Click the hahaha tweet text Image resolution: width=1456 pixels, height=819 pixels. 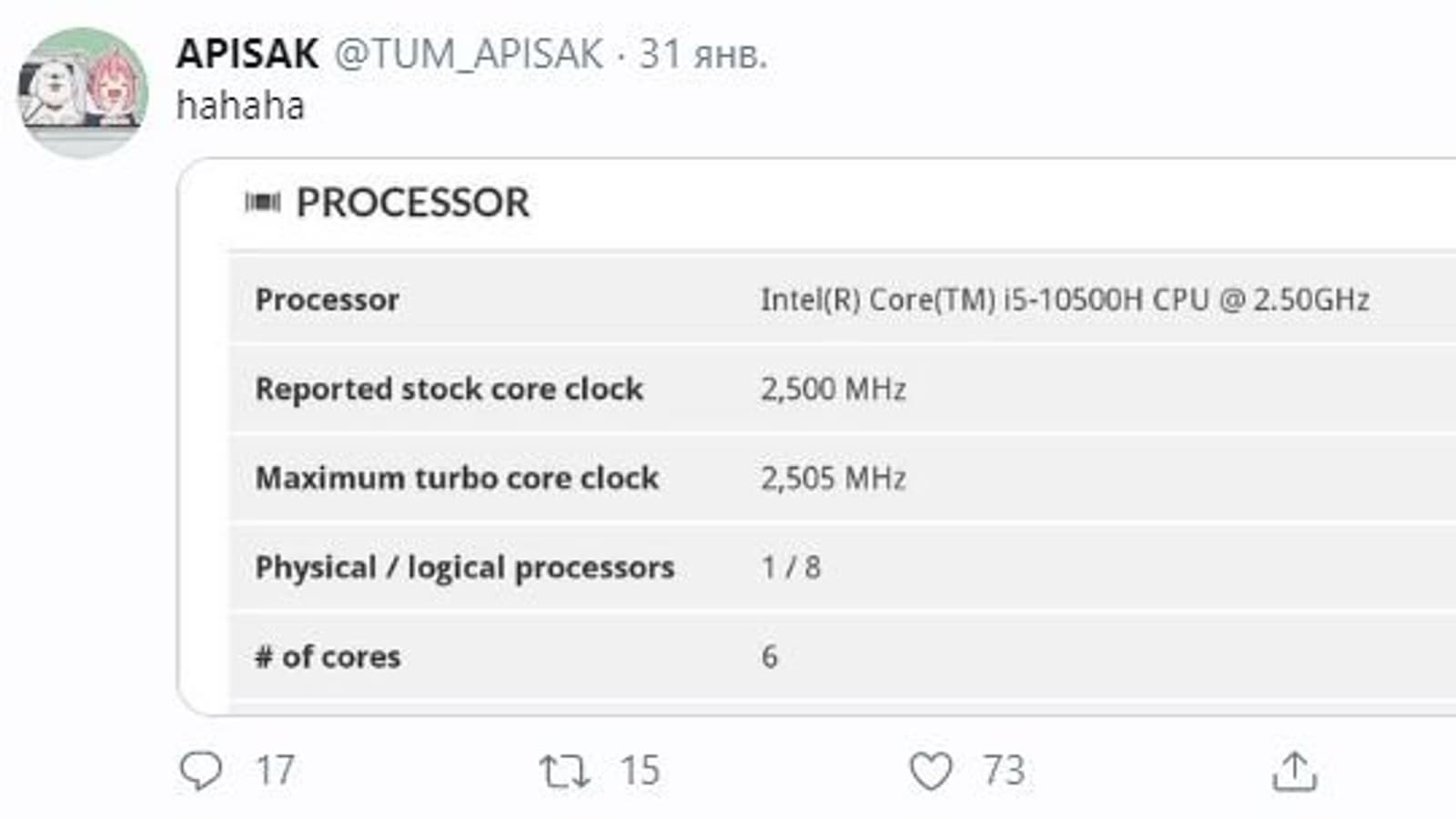(240, 106)
